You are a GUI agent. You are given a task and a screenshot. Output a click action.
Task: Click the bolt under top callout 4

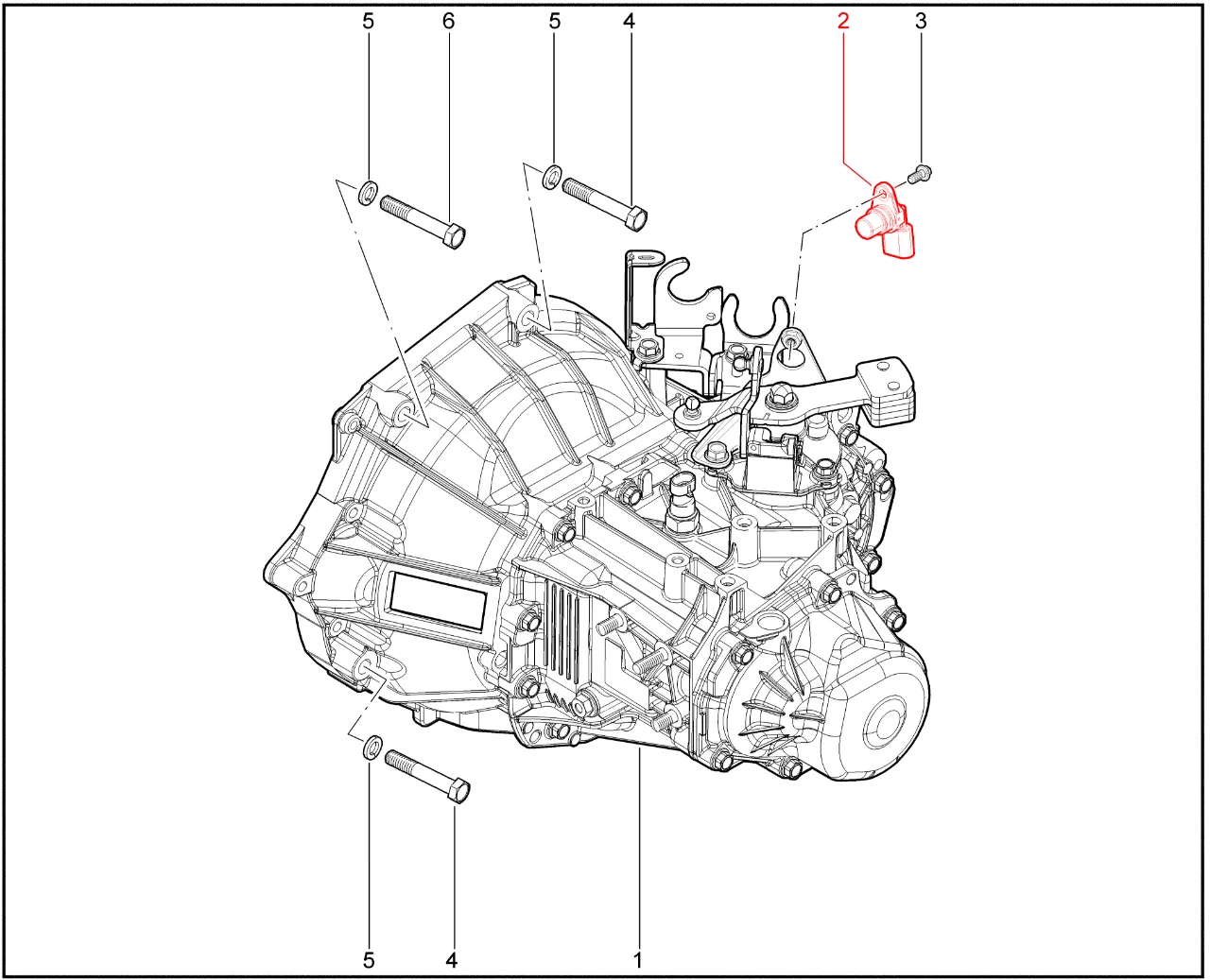tap(605, 202)
